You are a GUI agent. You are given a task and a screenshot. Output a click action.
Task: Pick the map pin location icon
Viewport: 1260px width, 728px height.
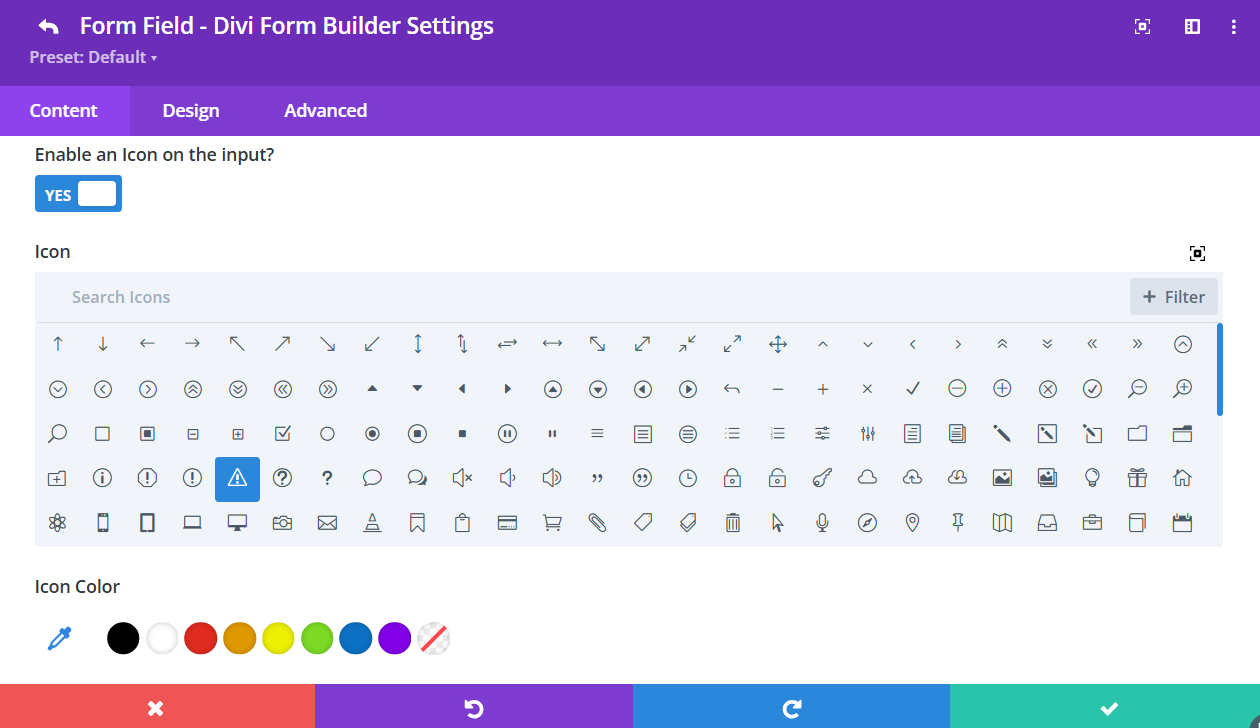912,522
